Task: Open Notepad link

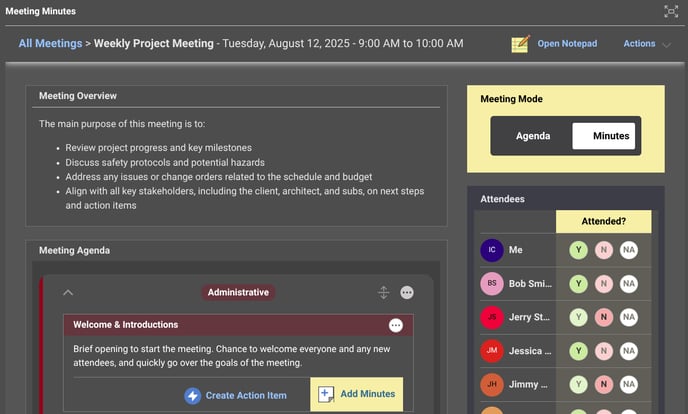Action: (567, 43)
